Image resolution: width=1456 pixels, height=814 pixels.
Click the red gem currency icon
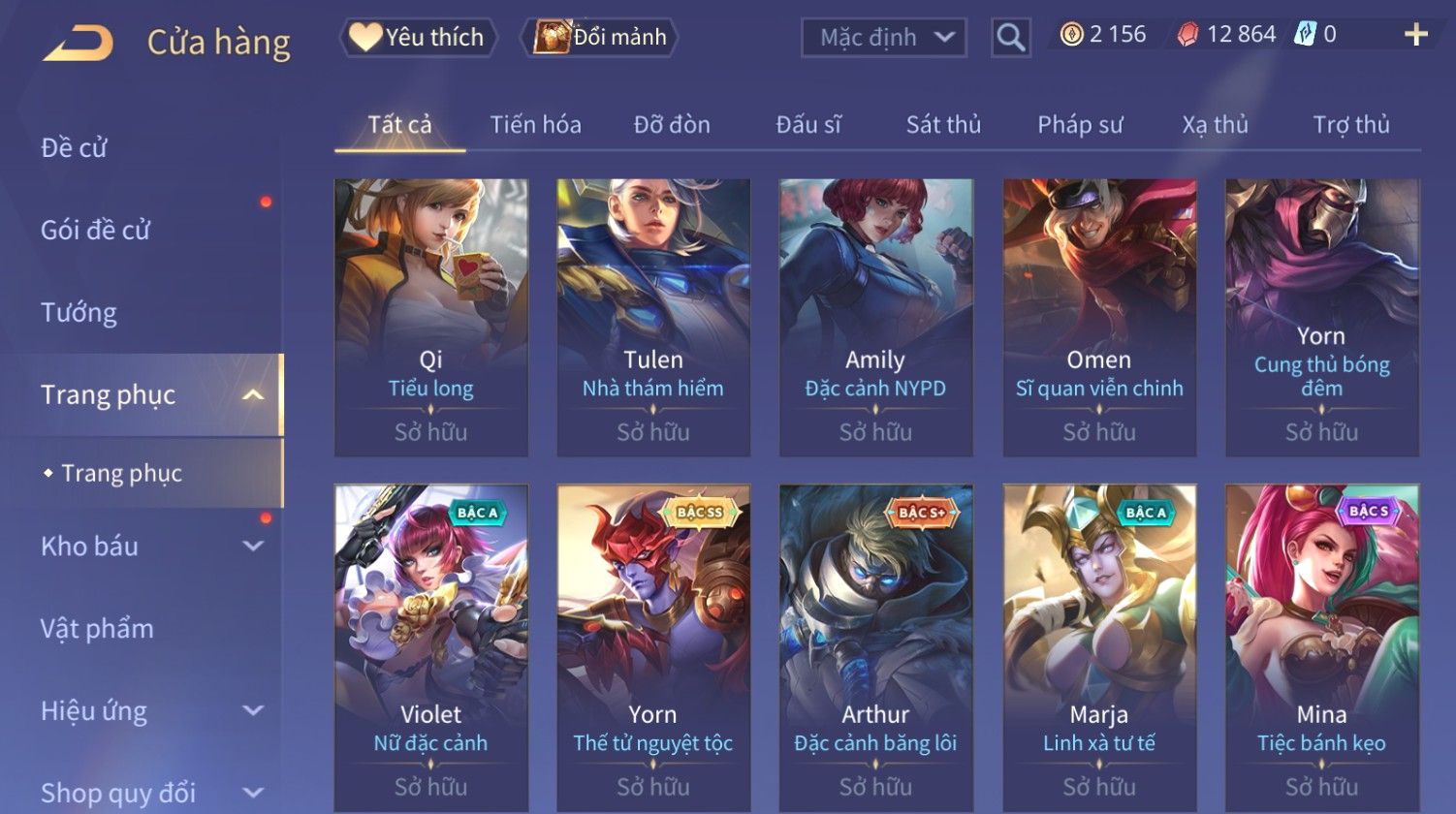tap(1187, 35)
